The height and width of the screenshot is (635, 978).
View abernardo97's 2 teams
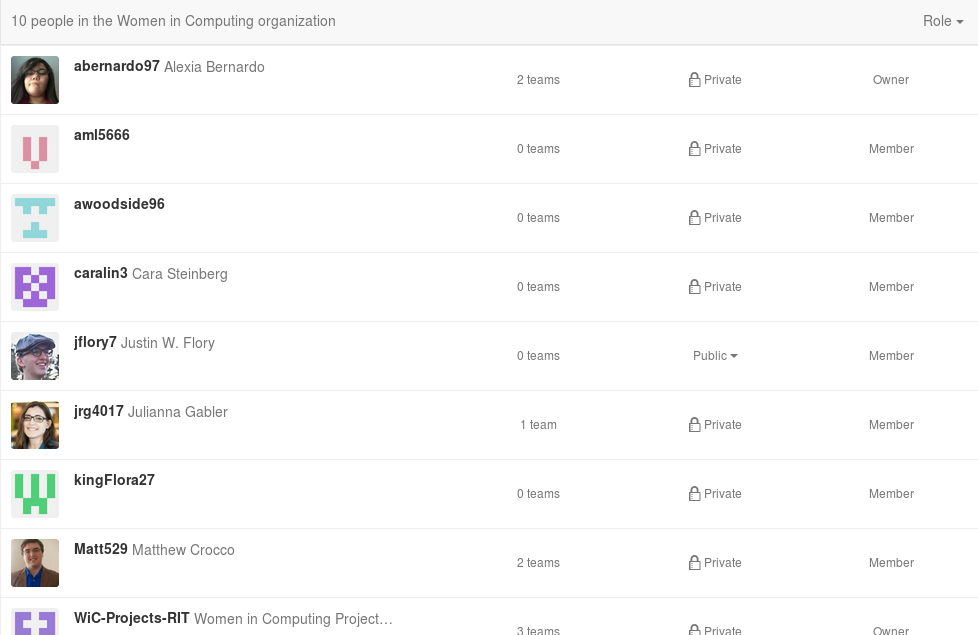(538, 80)
